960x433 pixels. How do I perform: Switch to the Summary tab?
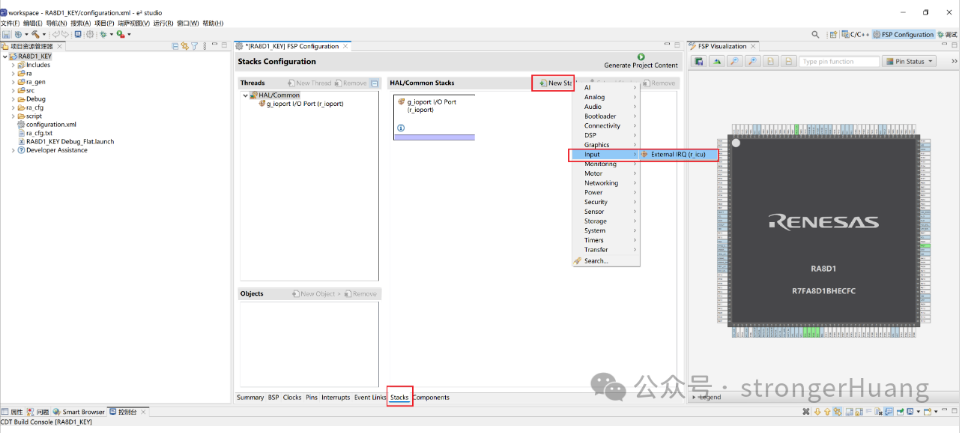[x=250, y=397]
